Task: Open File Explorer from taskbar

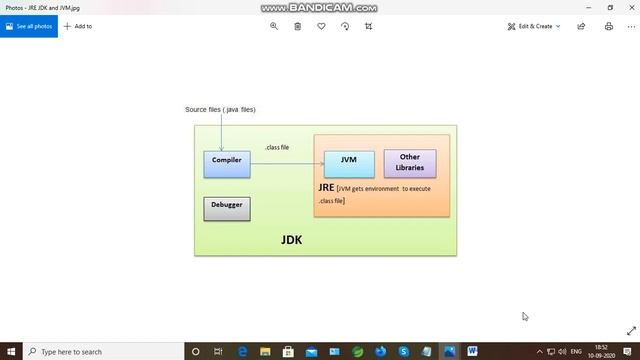Action: pos(265,351)
